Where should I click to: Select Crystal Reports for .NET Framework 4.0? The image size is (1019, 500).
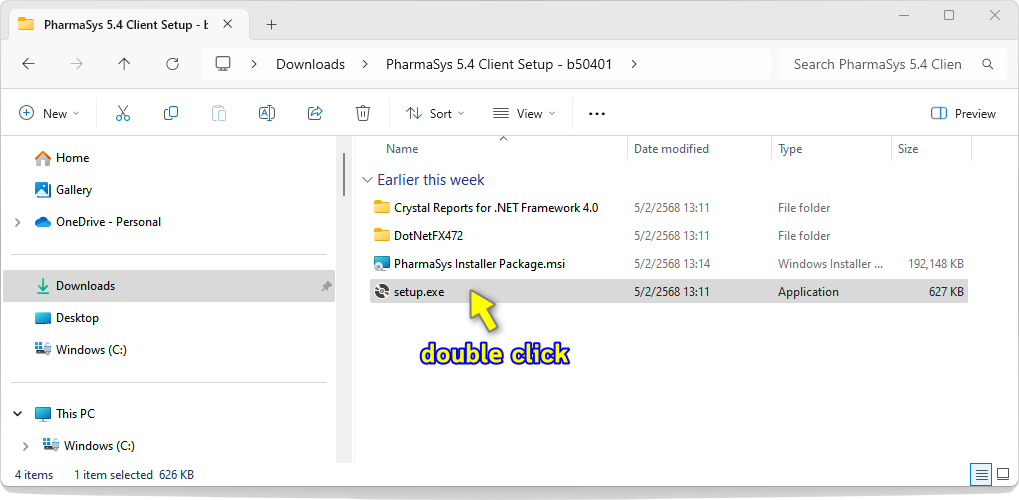click(496, 208)
